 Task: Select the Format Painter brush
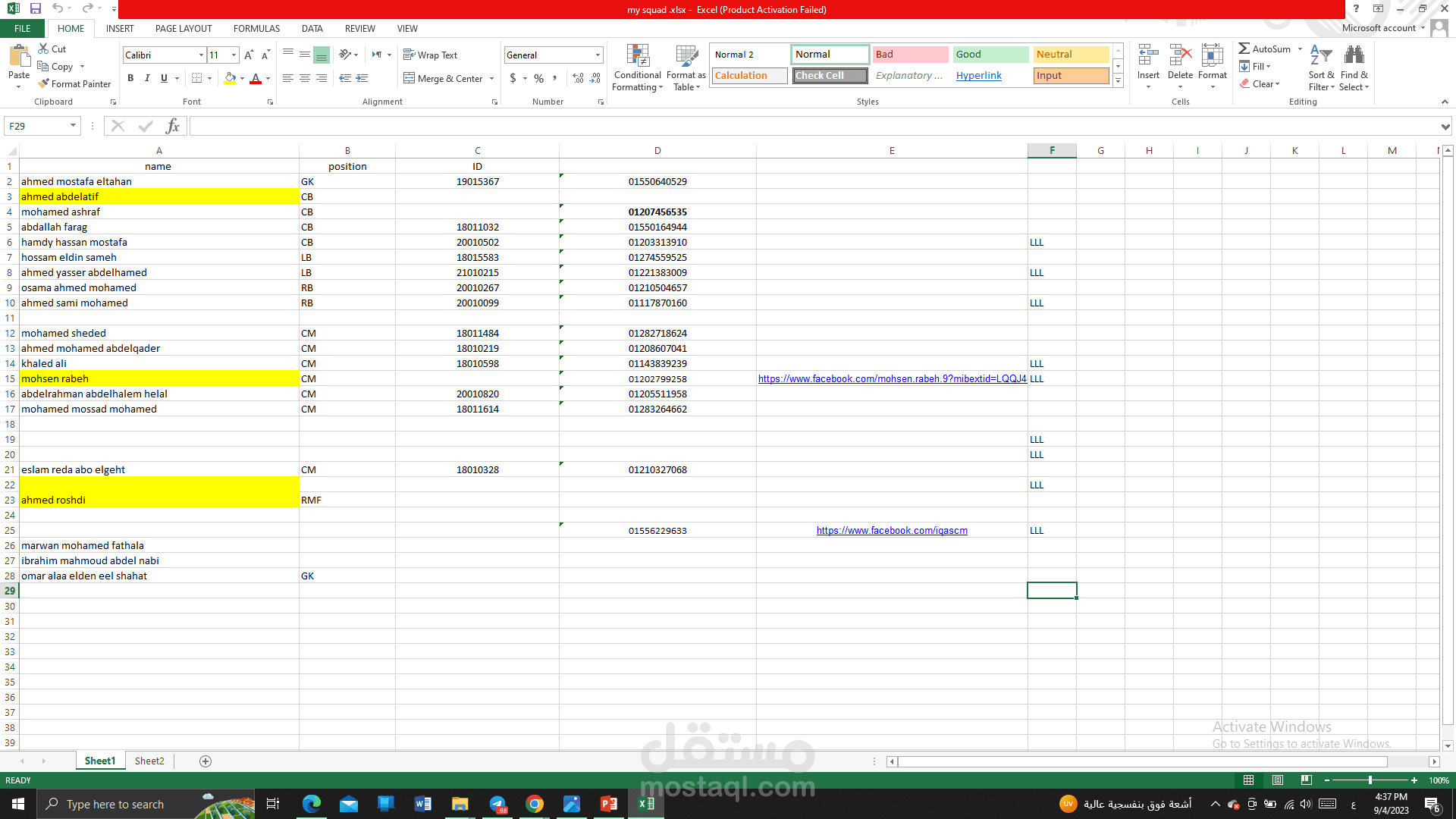coord(74,84)
